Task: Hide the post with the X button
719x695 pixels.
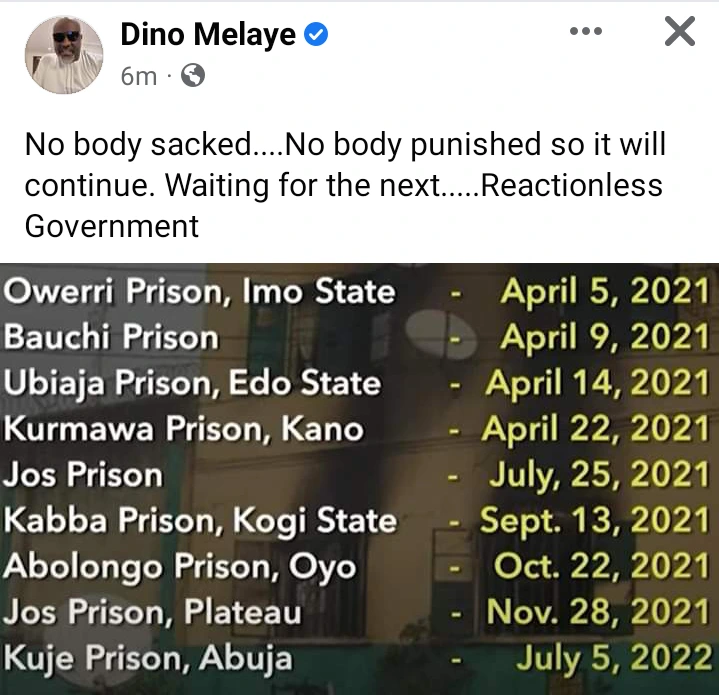Action: 679,33
